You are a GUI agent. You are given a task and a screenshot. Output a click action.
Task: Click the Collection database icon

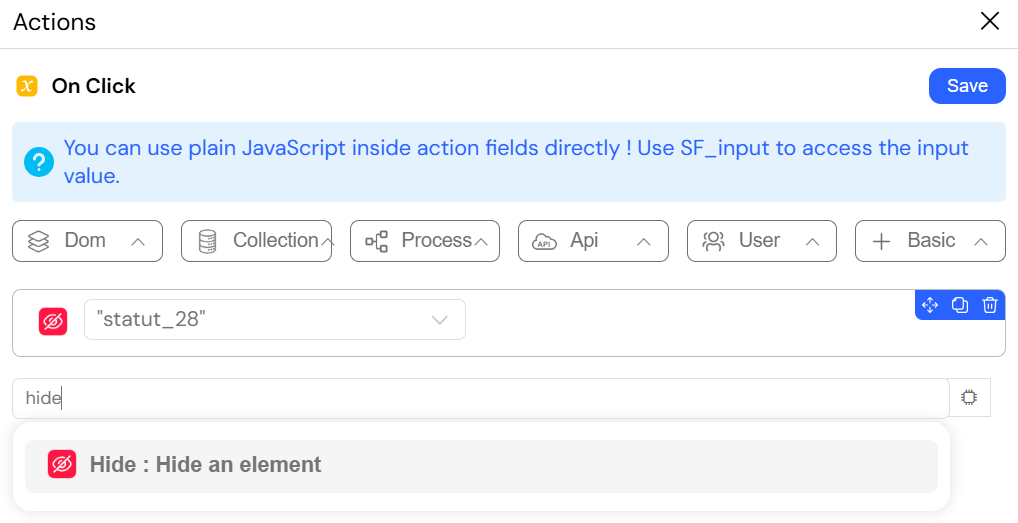click(207, 241)
